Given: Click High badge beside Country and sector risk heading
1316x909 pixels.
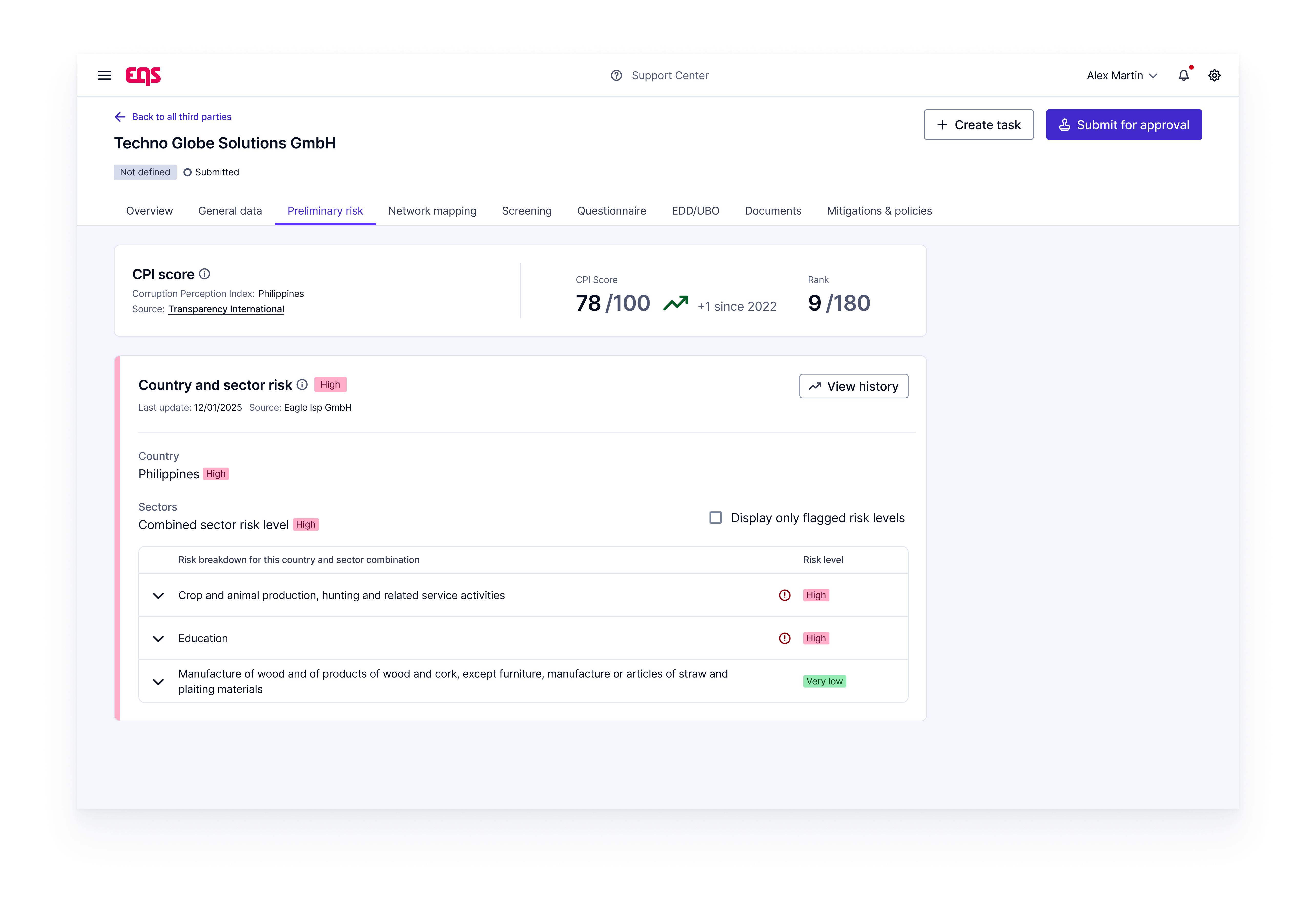Looking at the screenshot, I should 330,385.
